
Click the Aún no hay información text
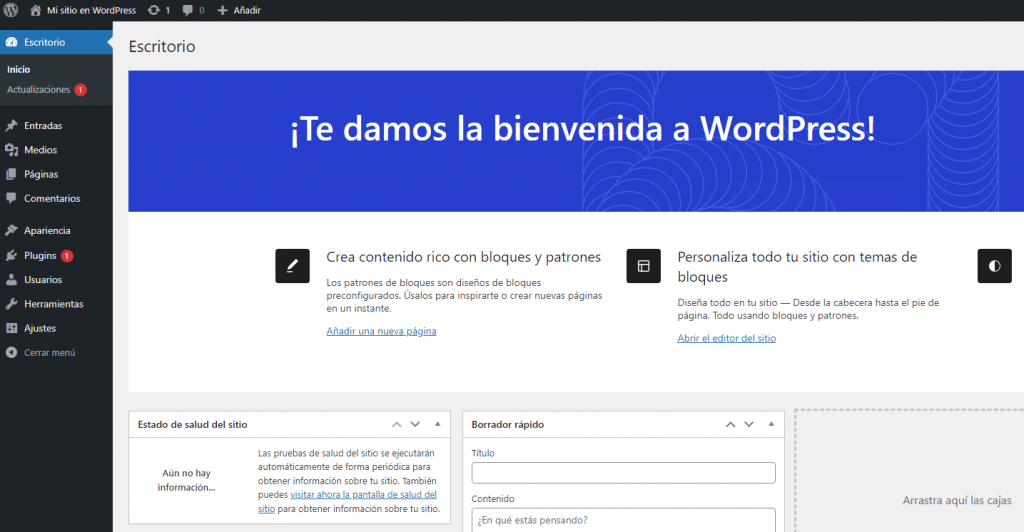point(186,480)
